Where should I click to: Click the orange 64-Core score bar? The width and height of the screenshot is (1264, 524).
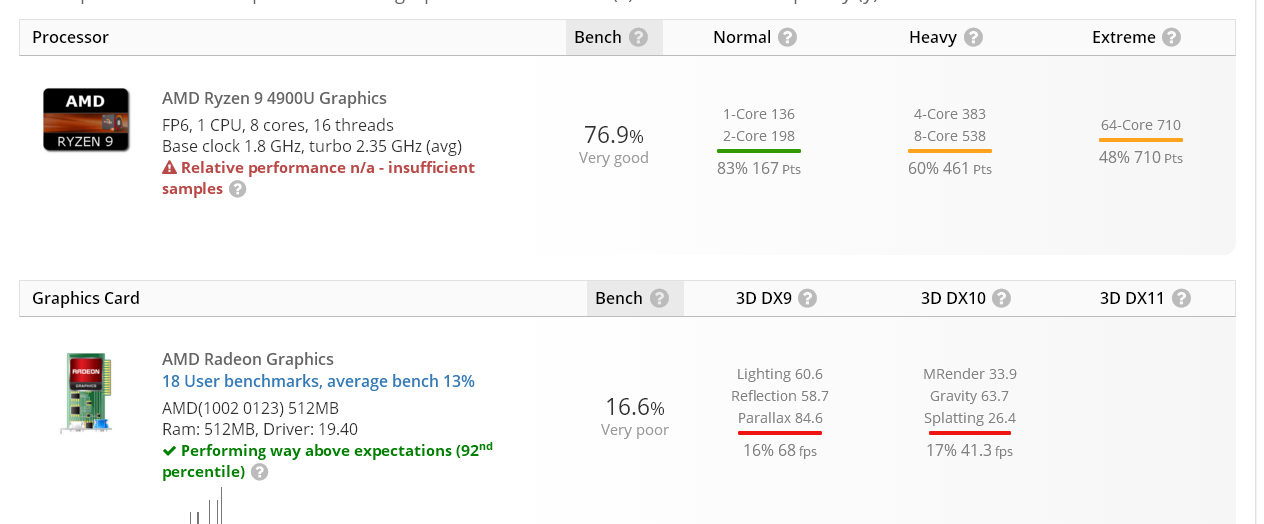point(1141,140)
